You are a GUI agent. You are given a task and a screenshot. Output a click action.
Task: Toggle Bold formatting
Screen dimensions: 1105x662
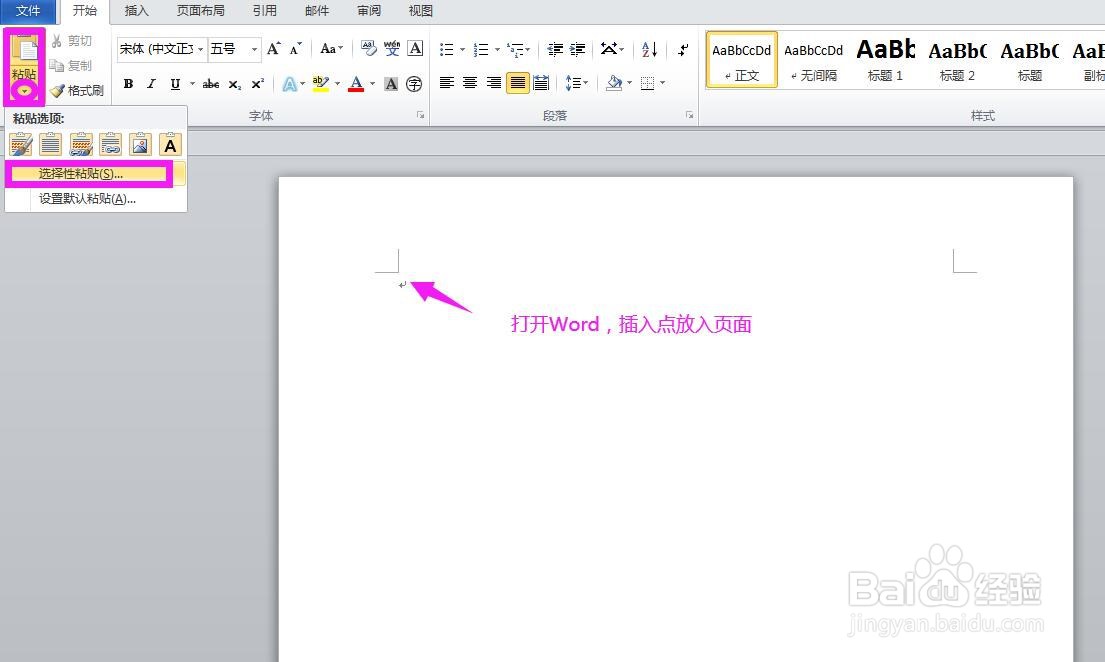coord(128,84)
